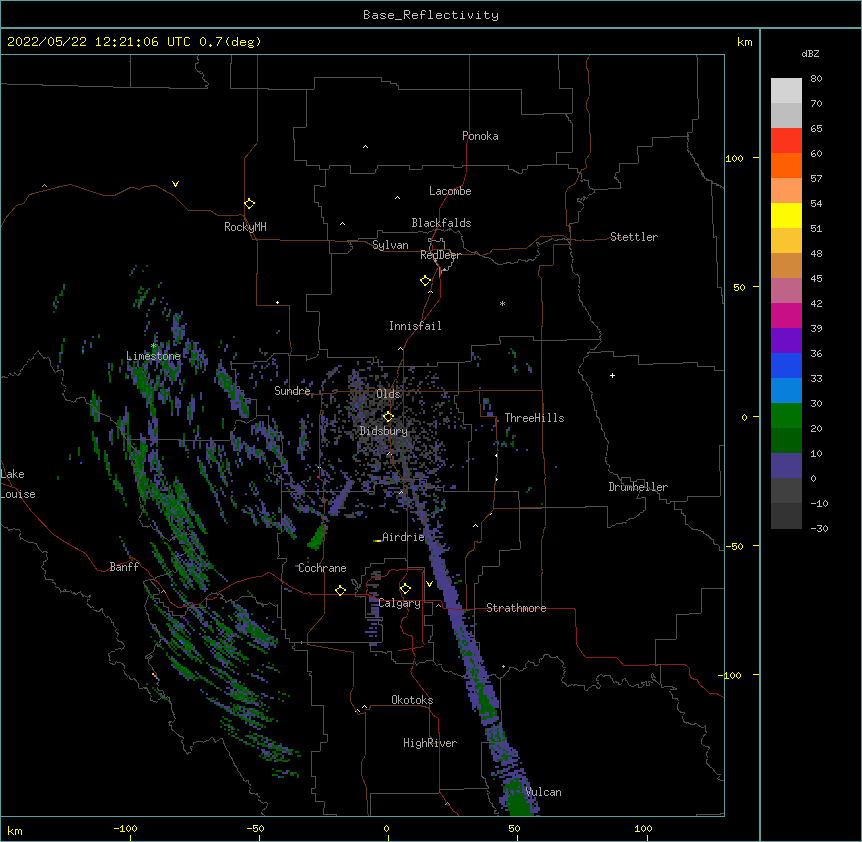The width and height of the screenshot is (862, 842).
Task: Click the yellow diamond marker above Calgary label
Action: pyautogui.click(x=405, y=589)
